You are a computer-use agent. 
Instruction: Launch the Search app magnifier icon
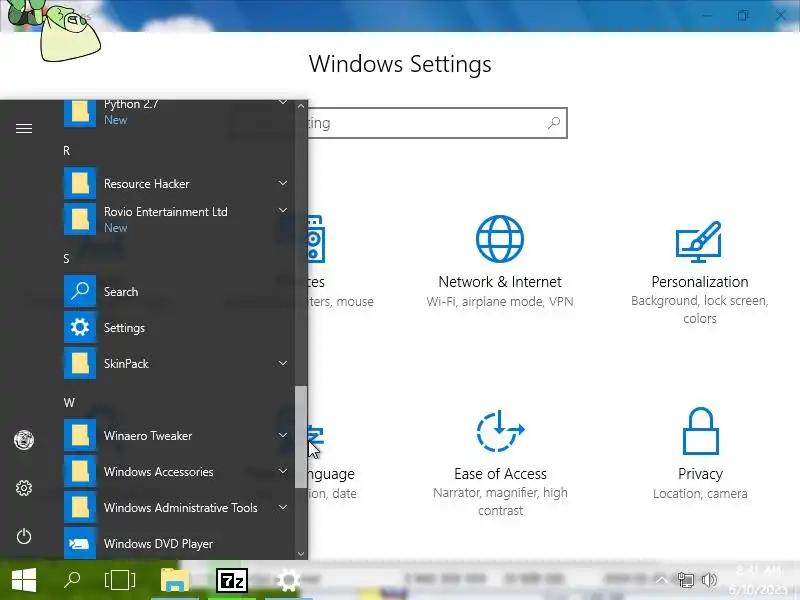(80, 291)
